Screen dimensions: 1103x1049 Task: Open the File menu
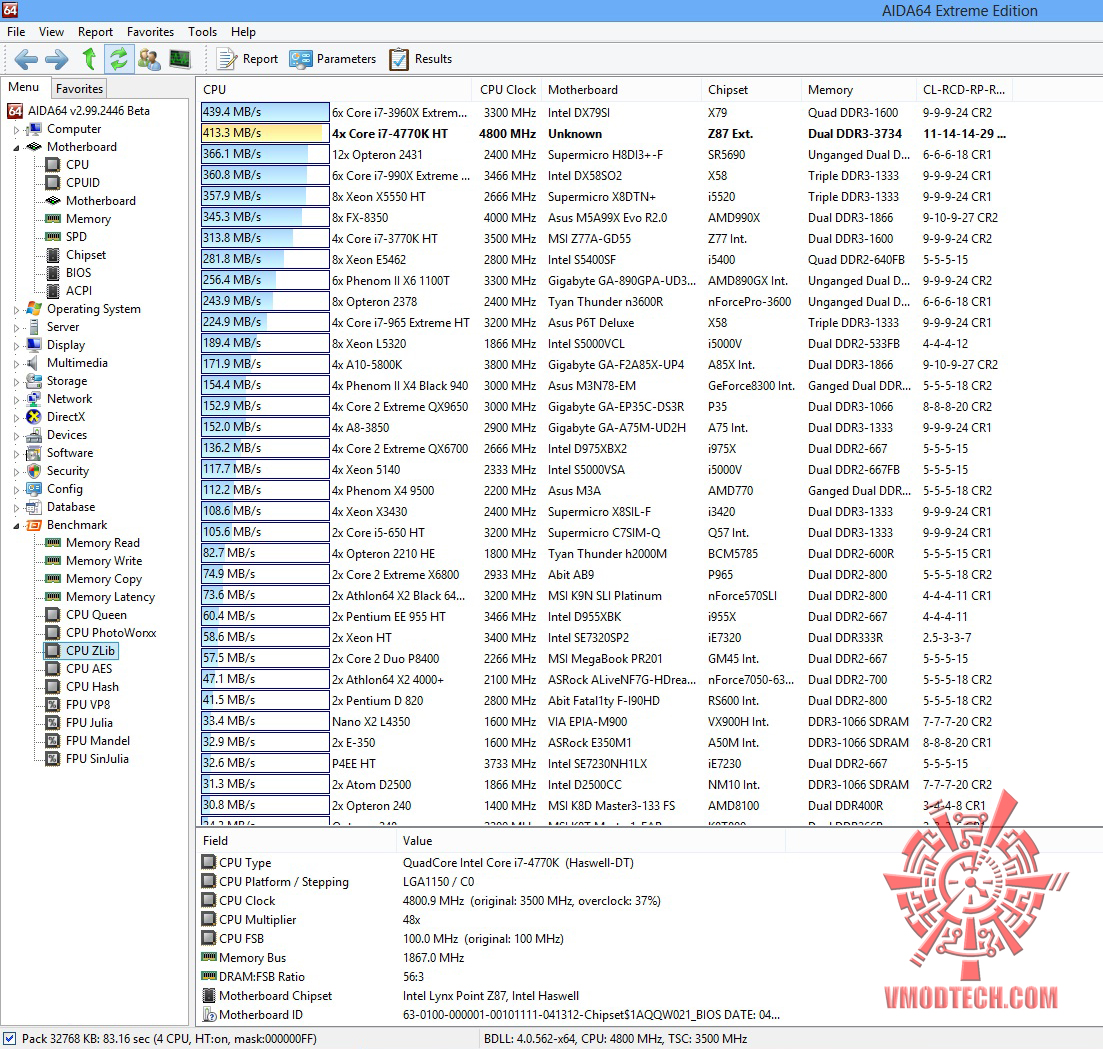[x=16, y=32]
